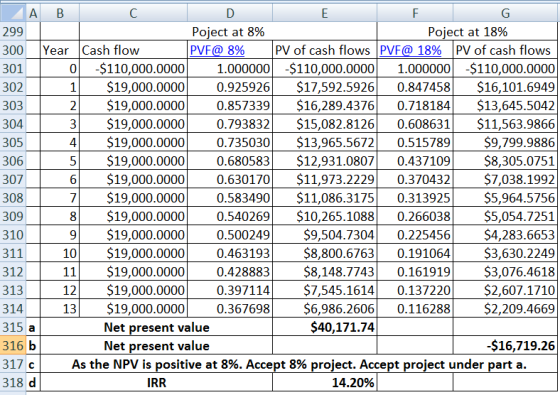
Task: Click the NPV value $40,171.74
Action: point(325,327)
